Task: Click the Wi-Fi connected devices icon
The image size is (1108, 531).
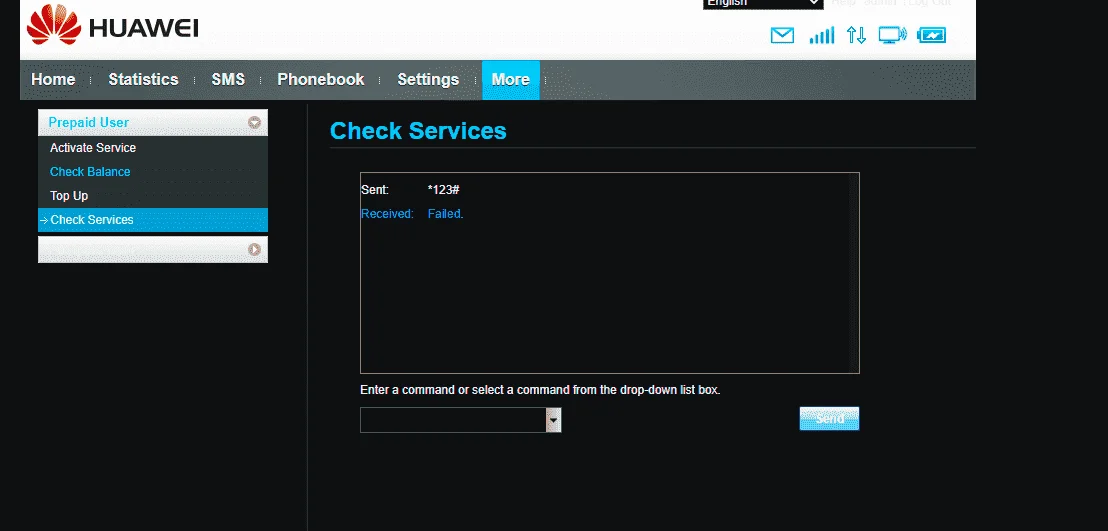Action: tap(892, 35)
